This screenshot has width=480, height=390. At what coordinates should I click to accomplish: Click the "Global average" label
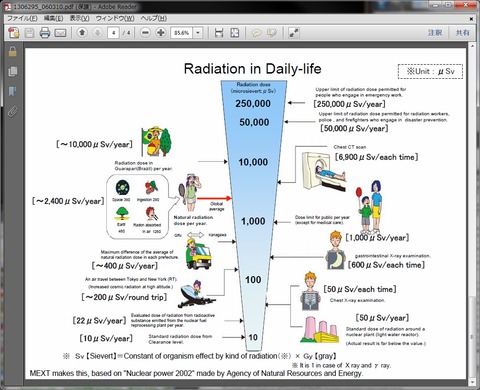216,206
